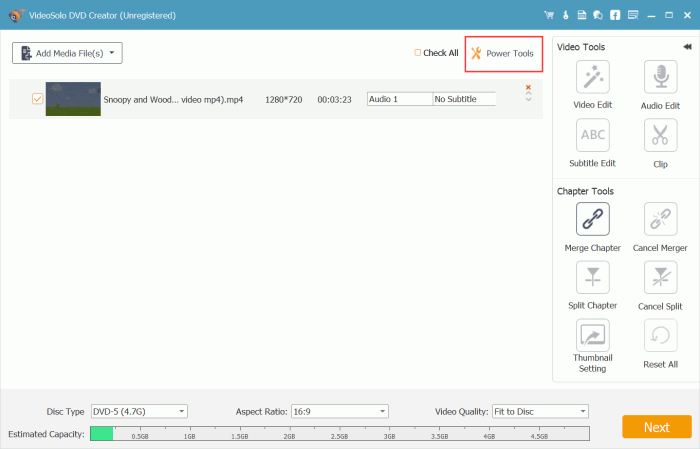The image size is (700, 449).
Task: Select the Video Tools heading
Action: 581,47
